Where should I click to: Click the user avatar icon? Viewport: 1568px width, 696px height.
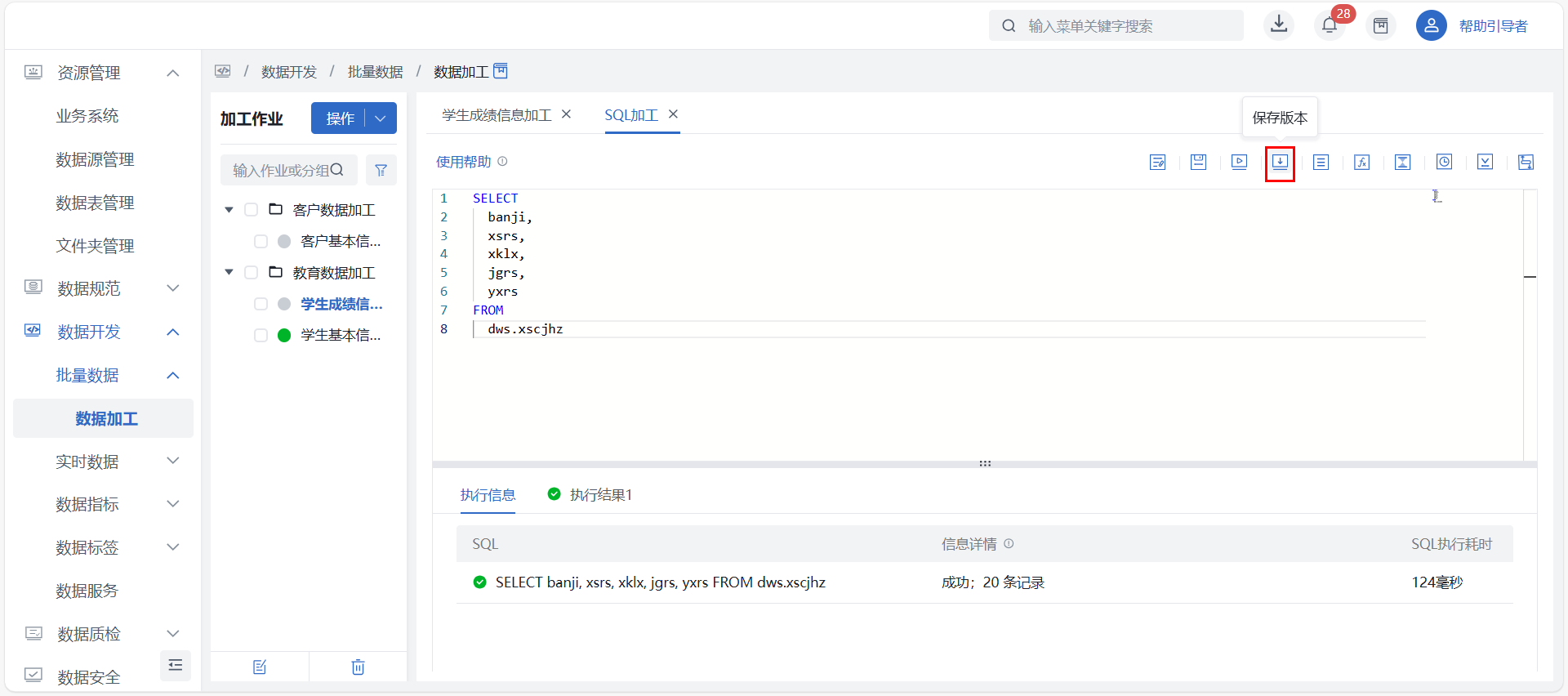[1431, 25]
